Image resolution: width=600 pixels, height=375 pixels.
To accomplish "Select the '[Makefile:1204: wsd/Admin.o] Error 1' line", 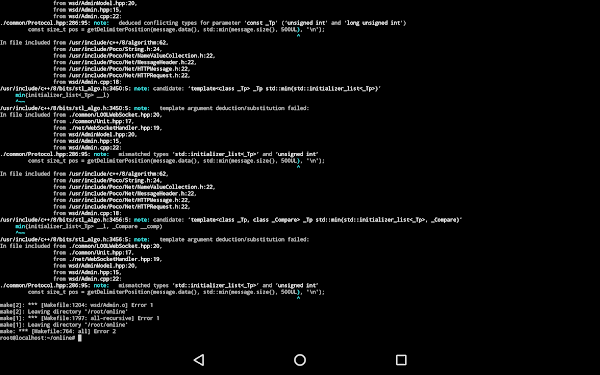I will point(77,305).
